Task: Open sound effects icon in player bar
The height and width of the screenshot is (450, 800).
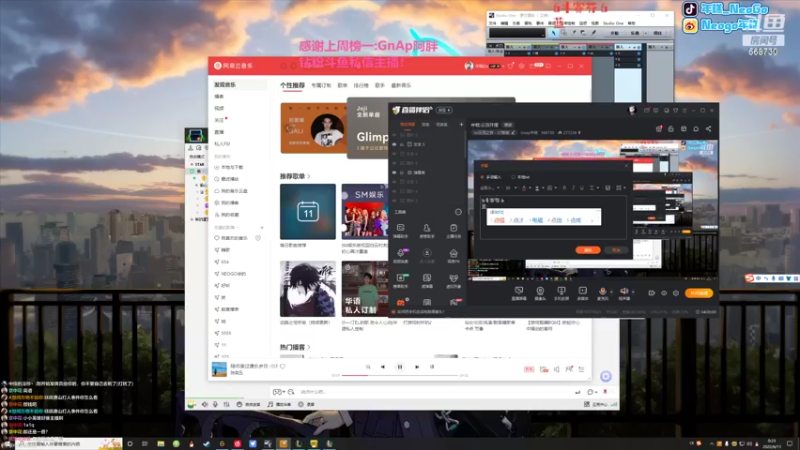Action: click(544, 369)
